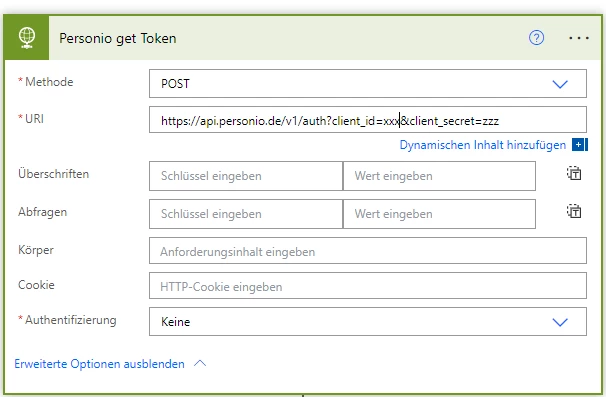The height and width of the screenshot is (397, 606).
Task: Click Dynamischen Inhalt hinzufügen link
Action: coord(482,145)
